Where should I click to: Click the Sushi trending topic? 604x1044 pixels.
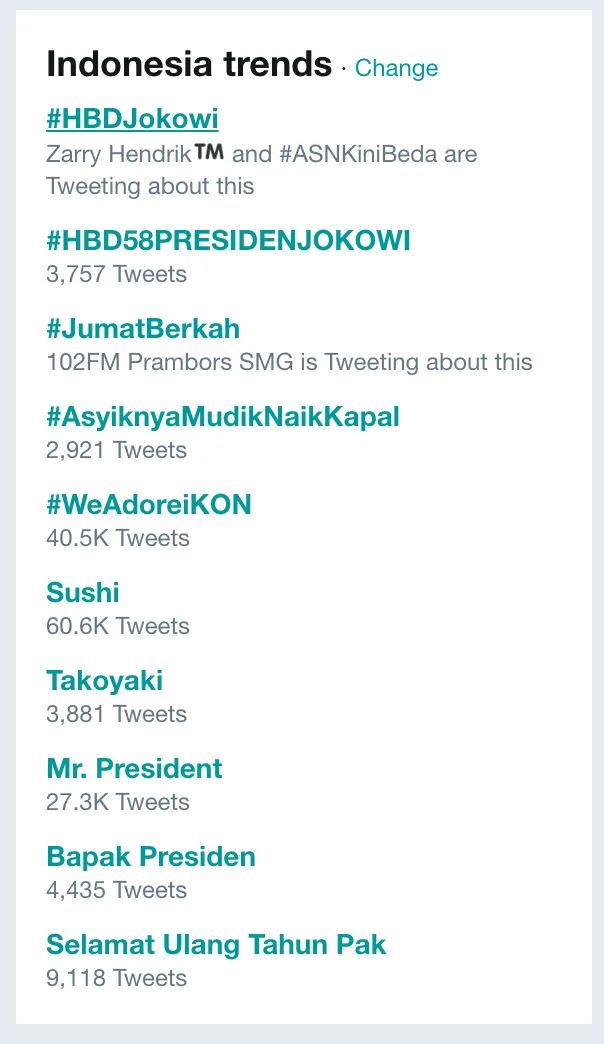coord(83,593)
